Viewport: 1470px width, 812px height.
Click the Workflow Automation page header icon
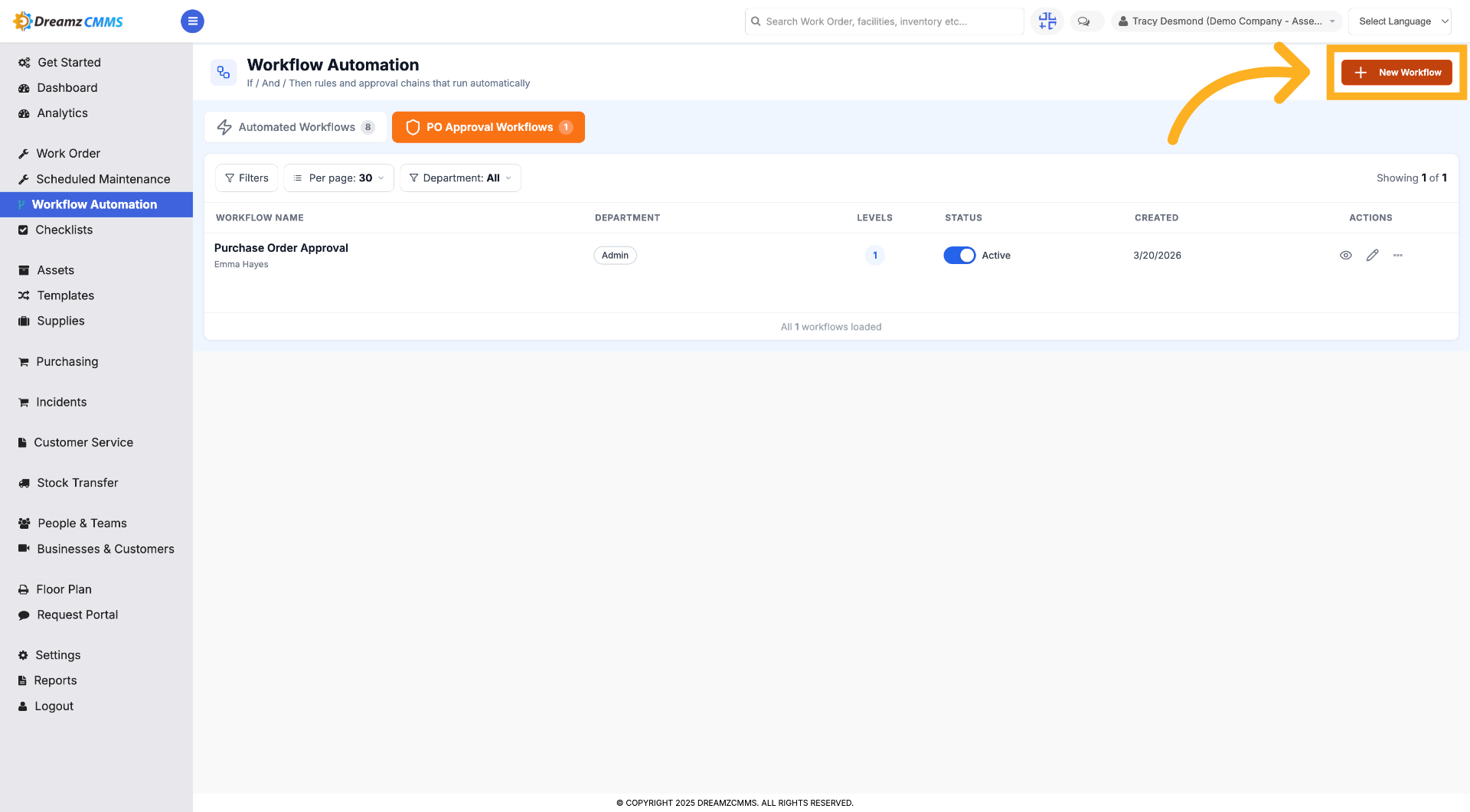pyautogui.click(x=224, y=72)
